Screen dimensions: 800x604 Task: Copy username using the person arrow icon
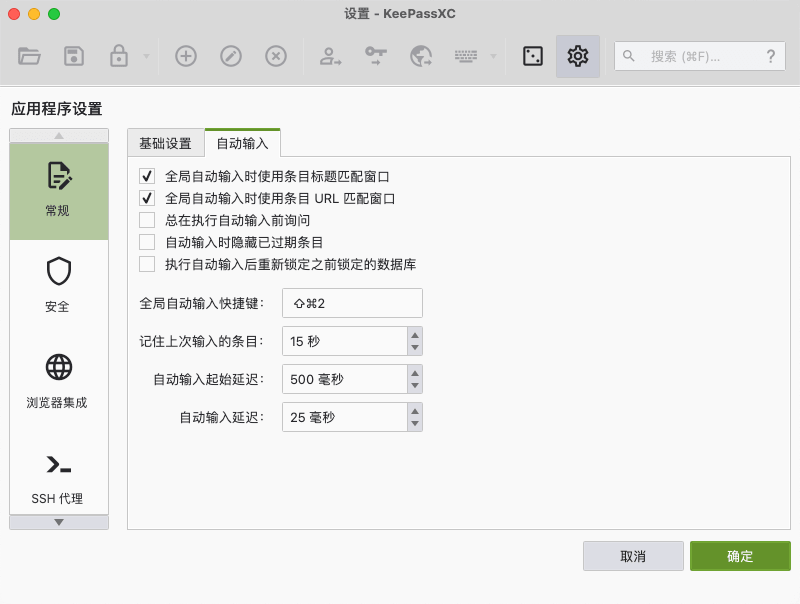330,56
